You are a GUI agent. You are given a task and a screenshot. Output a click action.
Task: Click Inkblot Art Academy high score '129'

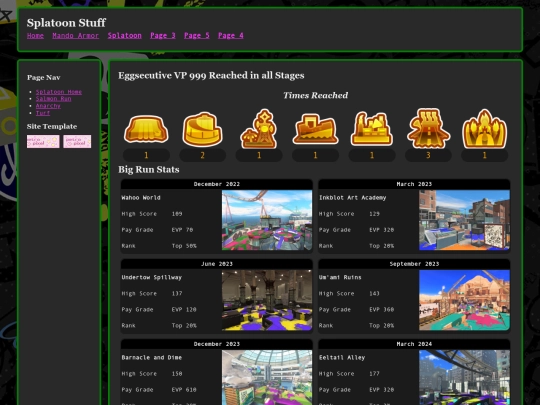pyautogui.click(x=374, y=214)
